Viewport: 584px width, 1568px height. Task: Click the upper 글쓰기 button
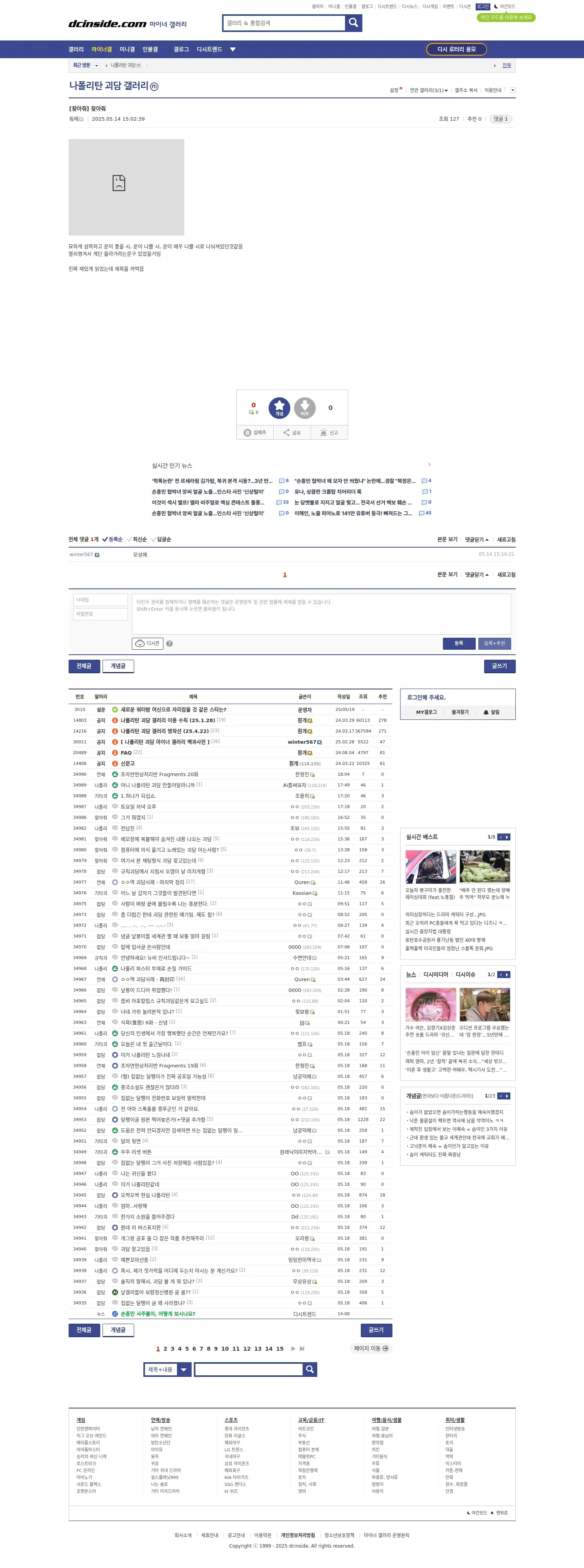(x=499, y=666)
